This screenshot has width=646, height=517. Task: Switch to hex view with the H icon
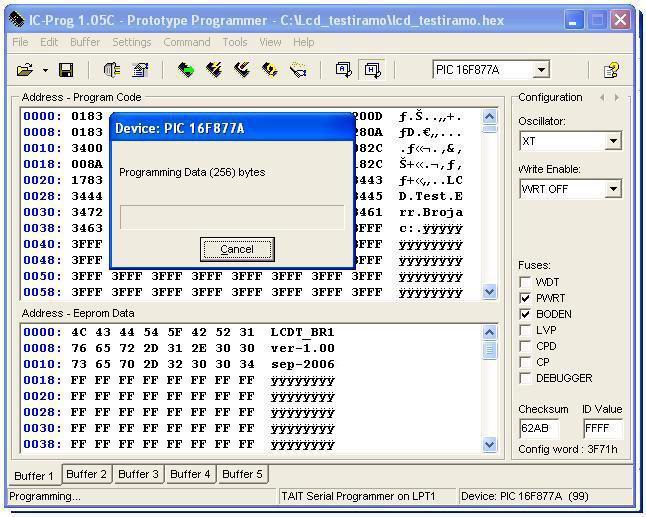point(372,70)
